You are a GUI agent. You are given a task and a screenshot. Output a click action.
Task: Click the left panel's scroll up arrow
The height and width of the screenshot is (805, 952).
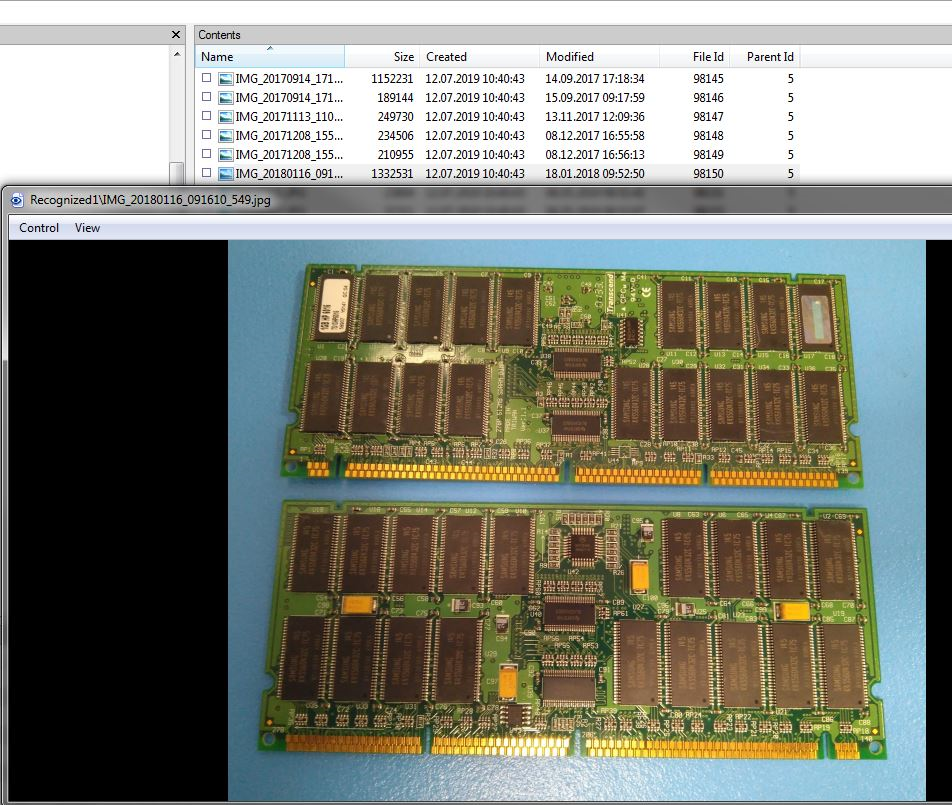pos(177,55)
